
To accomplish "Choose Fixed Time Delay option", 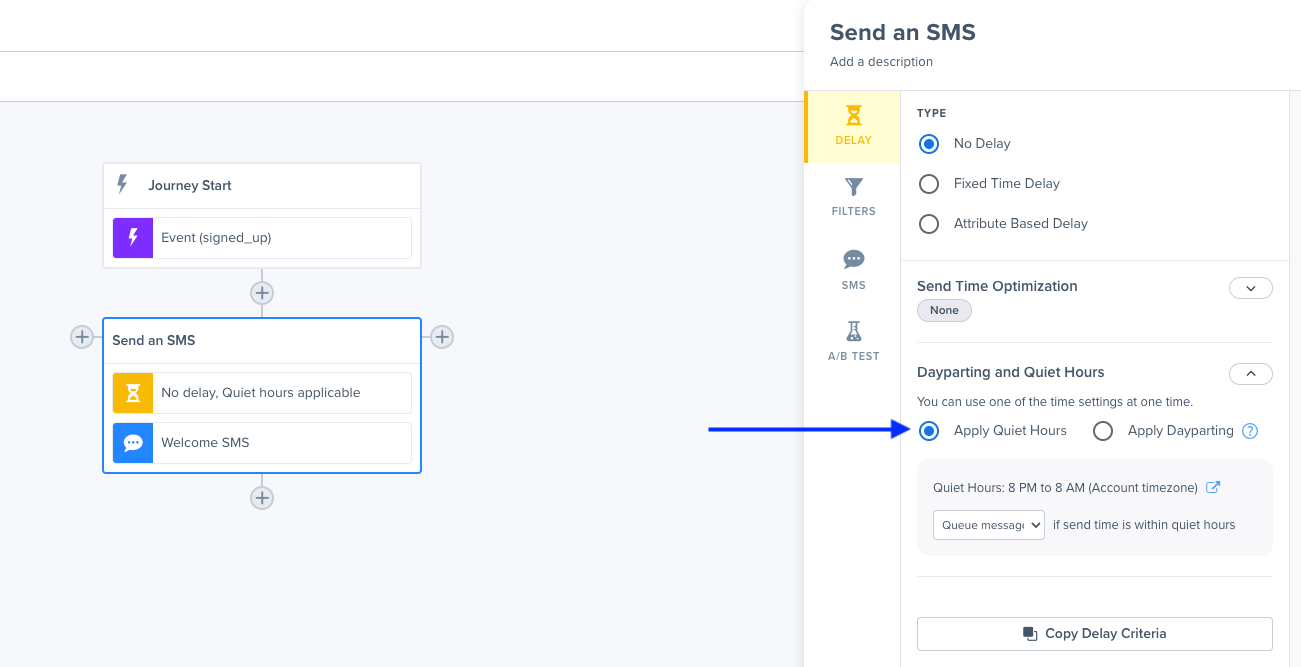I will (929, 184).
